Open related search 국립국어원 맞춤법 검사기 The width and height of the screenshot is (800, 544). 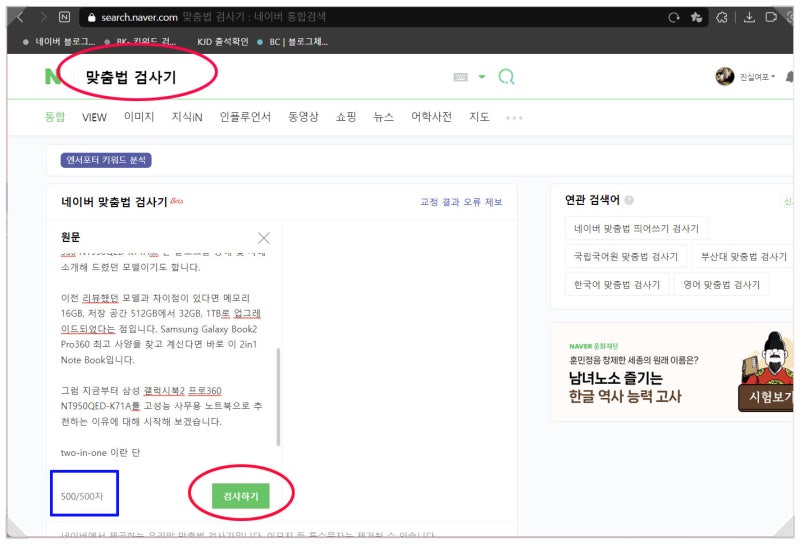[x=626, y=257]
